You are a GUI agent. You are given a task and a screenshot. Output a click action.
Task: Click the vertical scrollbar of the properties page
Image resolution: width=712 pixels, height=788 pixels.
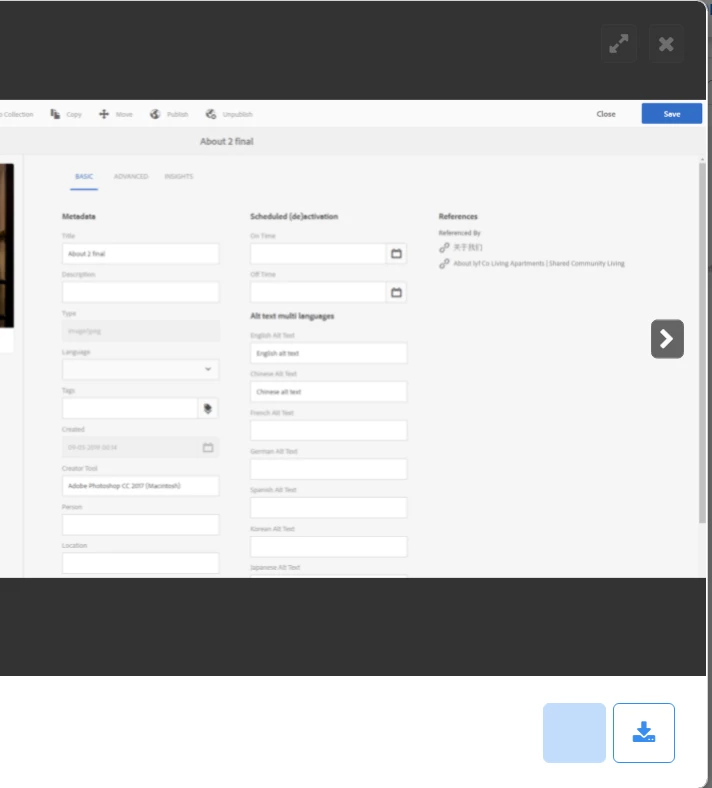click(702, 343)
